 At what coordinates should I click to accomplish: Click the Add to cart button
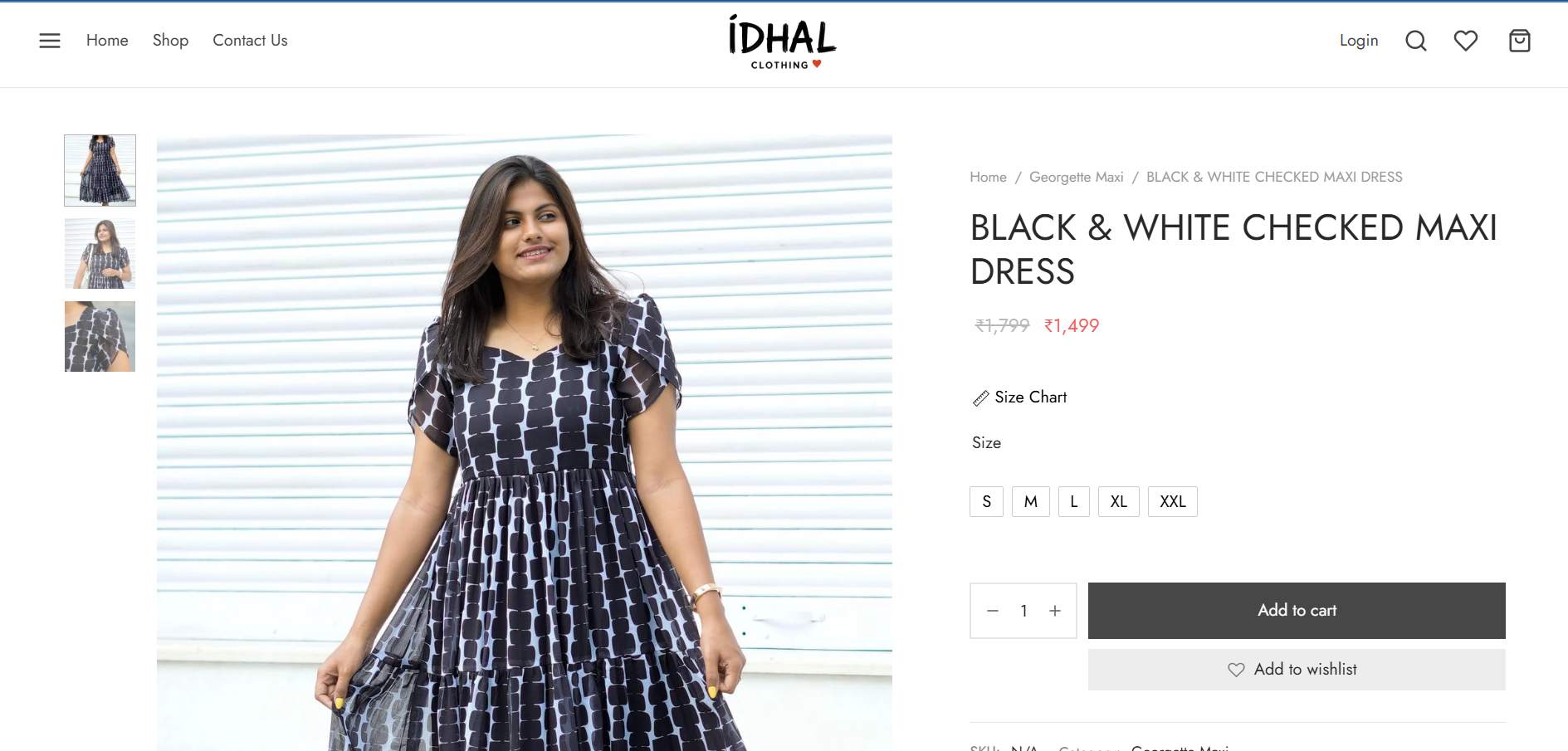[1297, 611]
